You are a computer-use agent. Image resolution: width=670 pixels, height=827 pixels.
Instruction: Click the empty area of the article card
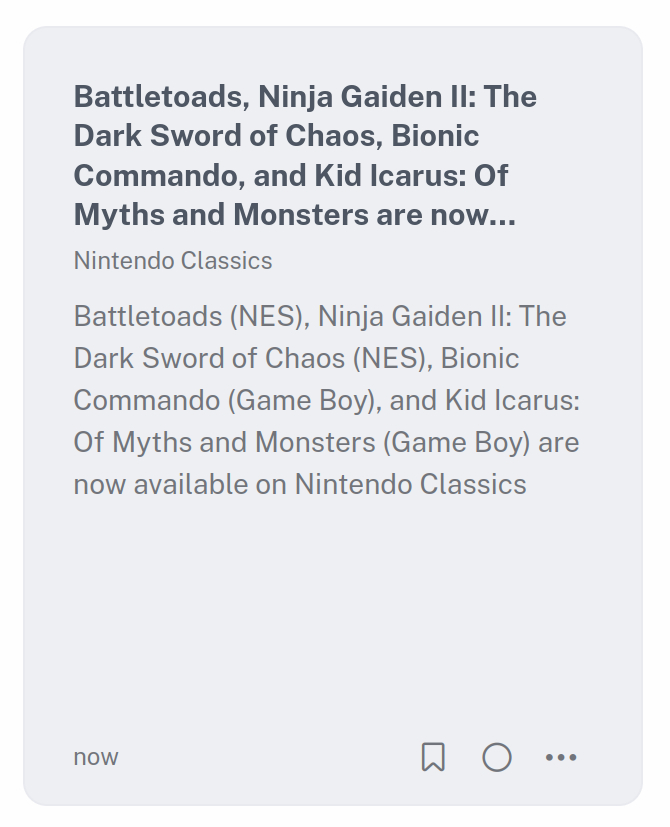330,620
